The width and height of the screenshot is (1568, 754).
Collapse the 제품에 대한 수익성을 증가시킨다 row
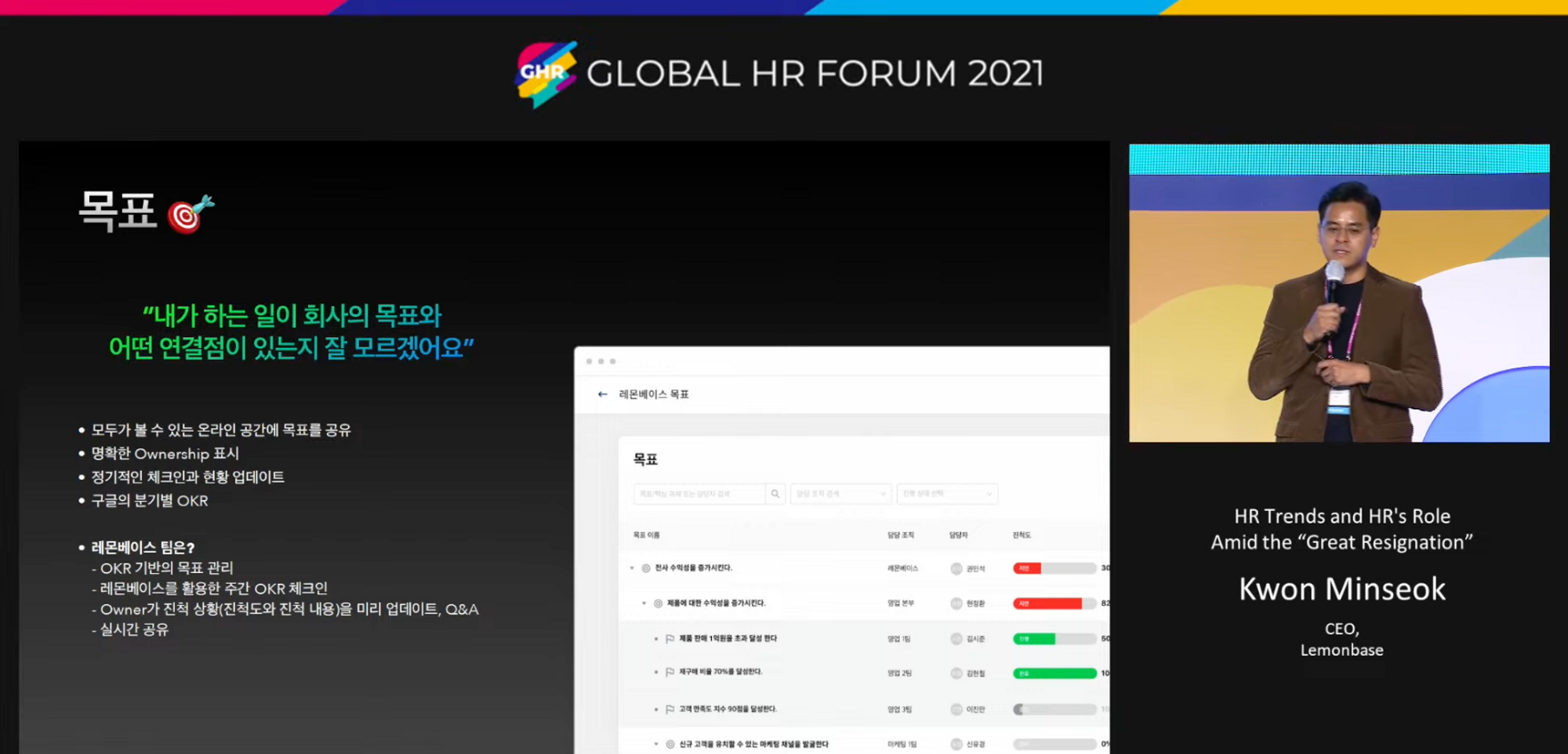[644, 604]
